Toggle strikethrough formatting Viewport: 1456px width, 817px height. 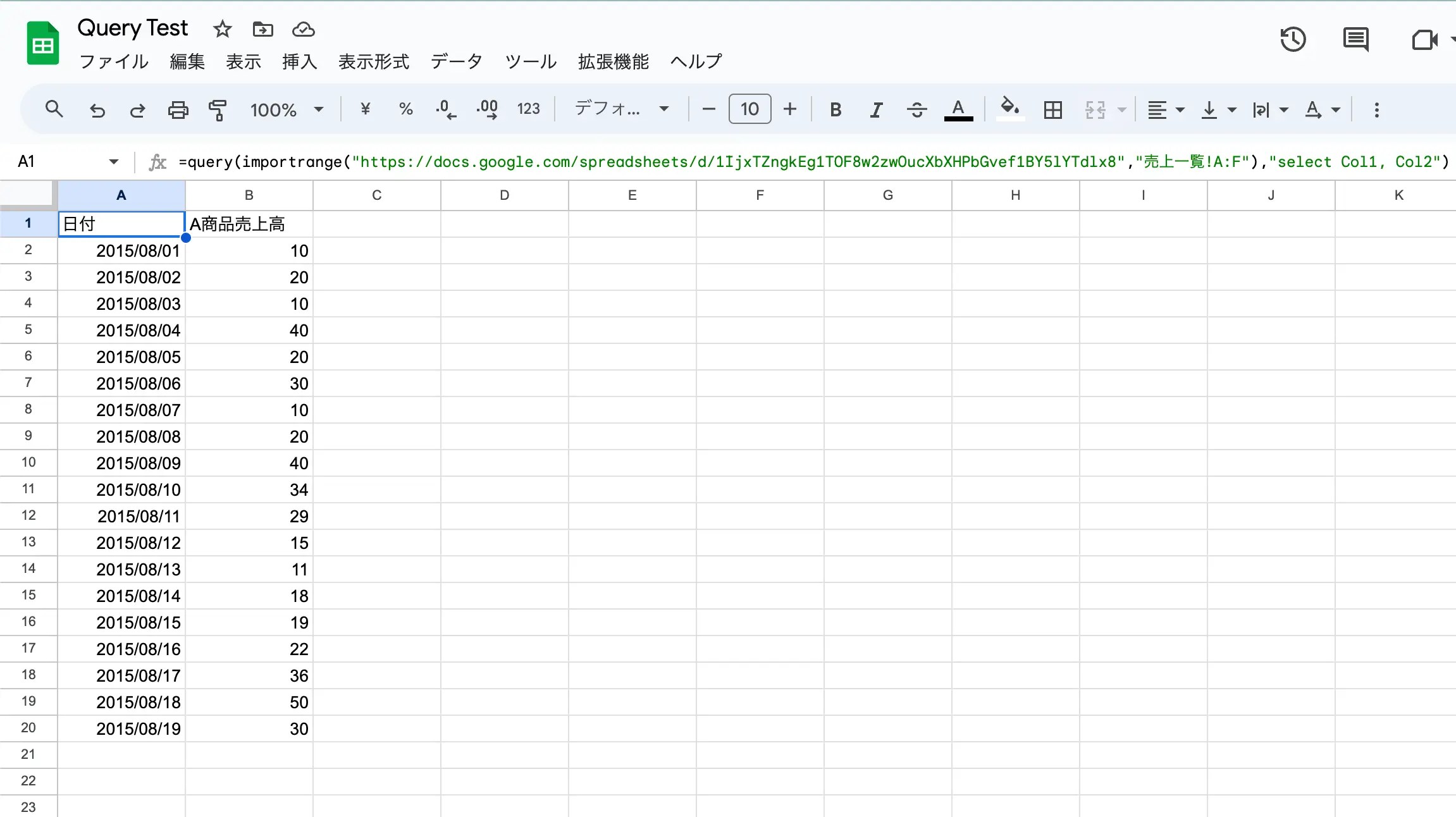[916, 110]
